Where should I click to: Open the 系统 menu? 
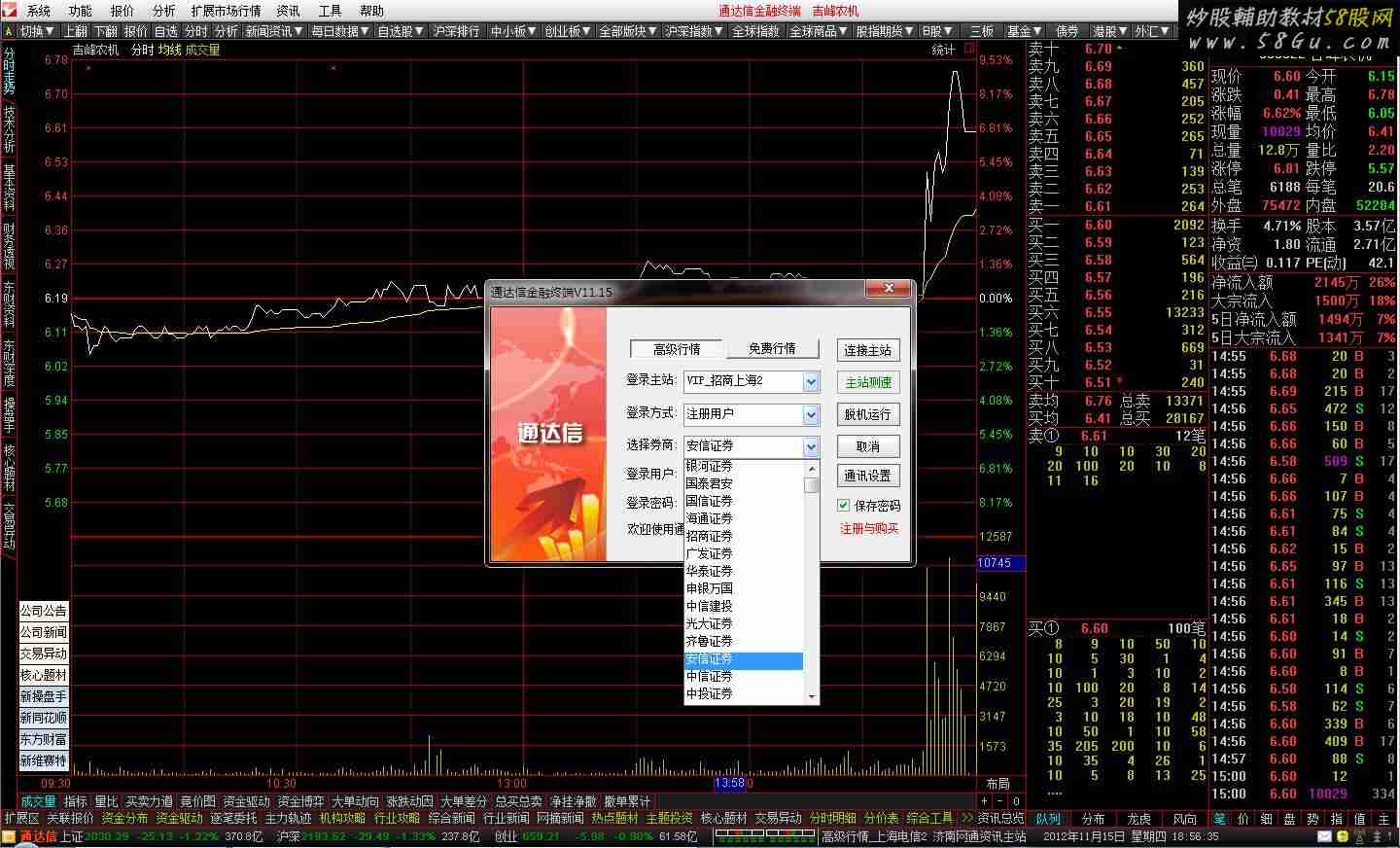click(x=39, y=11)
